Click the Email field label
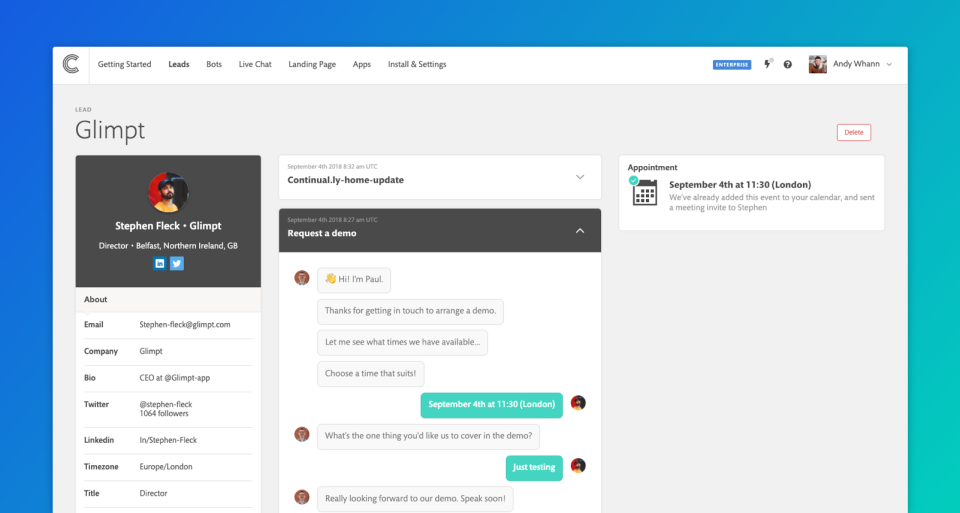 coord(94,324)
